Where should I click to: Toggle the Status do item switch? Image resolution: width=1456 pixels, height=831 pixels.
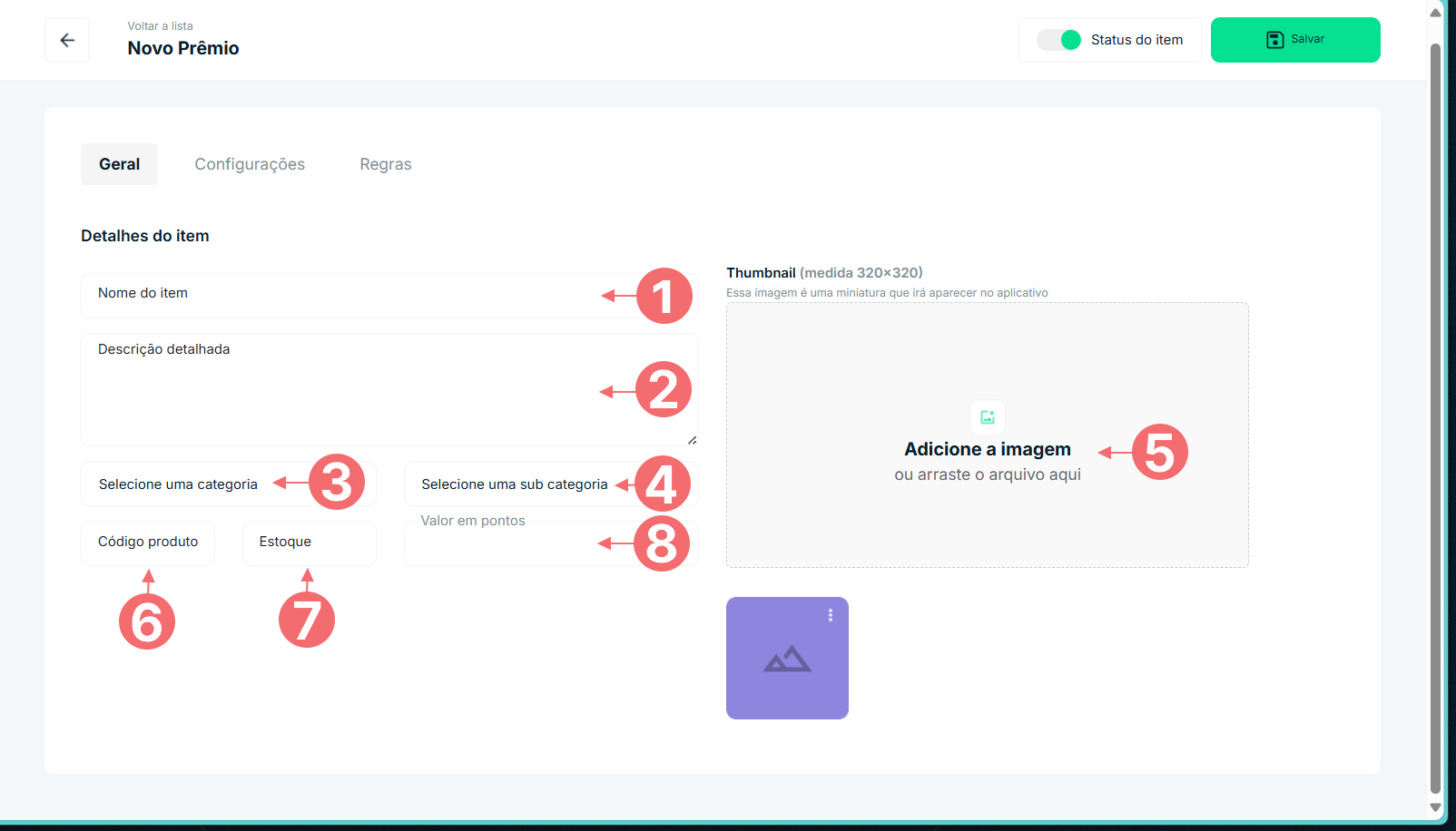coord(1059,40)
